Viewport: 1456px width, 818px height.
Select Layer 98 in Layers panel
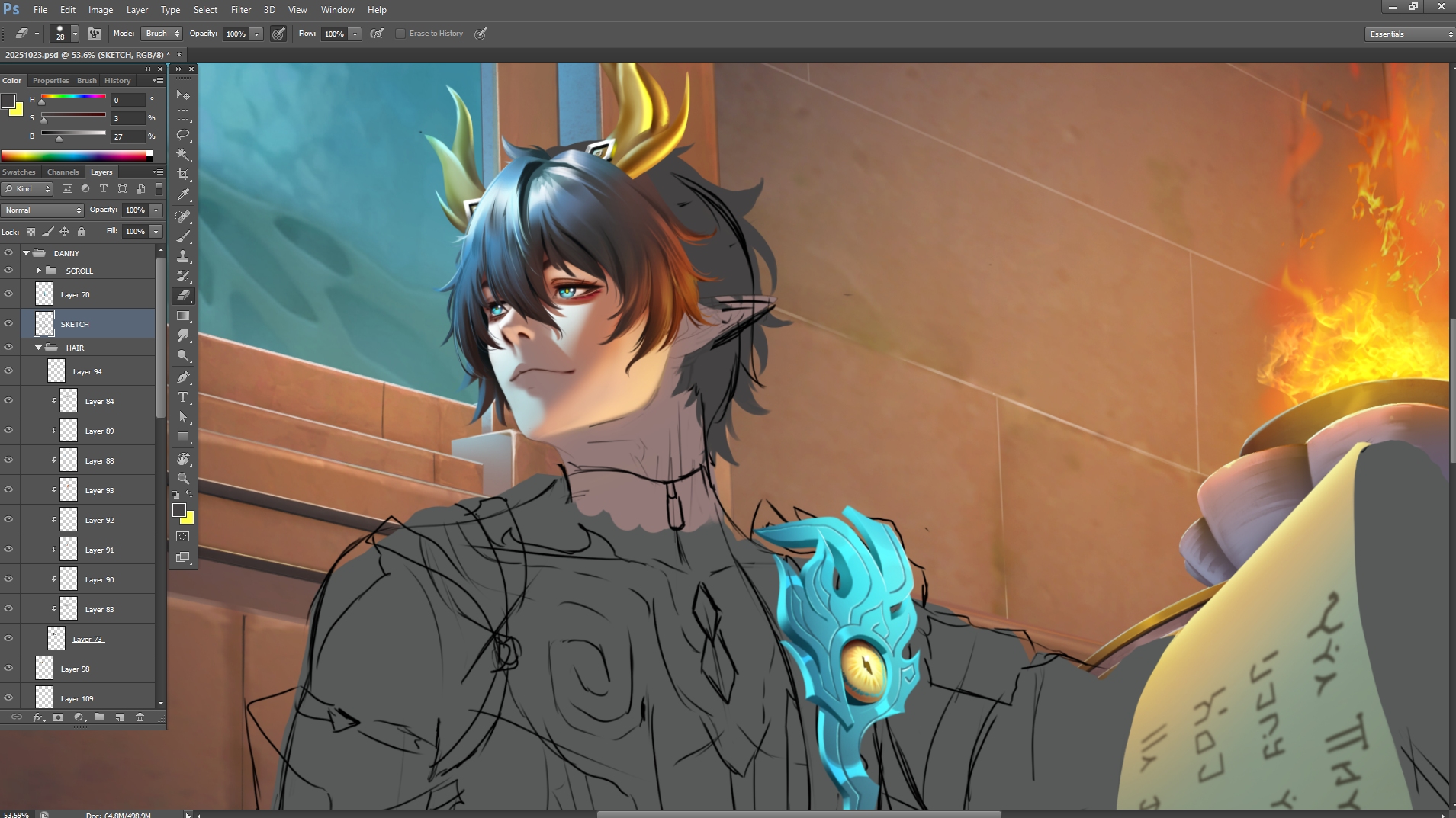click(76, 669)
